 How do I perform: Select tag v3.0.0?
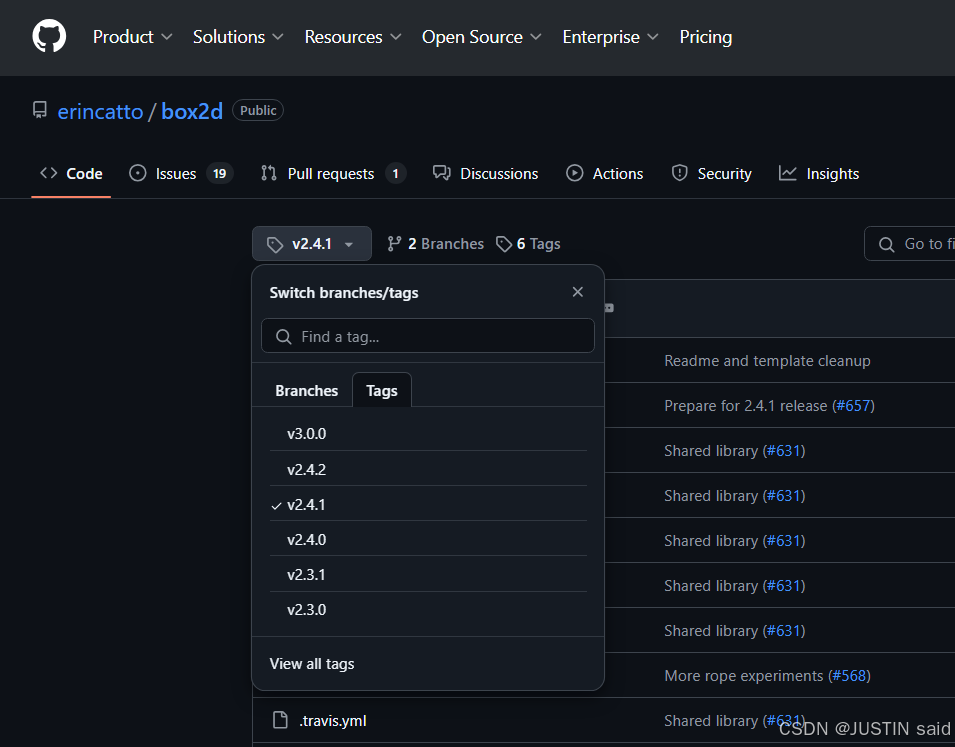[x=428, y=434]
